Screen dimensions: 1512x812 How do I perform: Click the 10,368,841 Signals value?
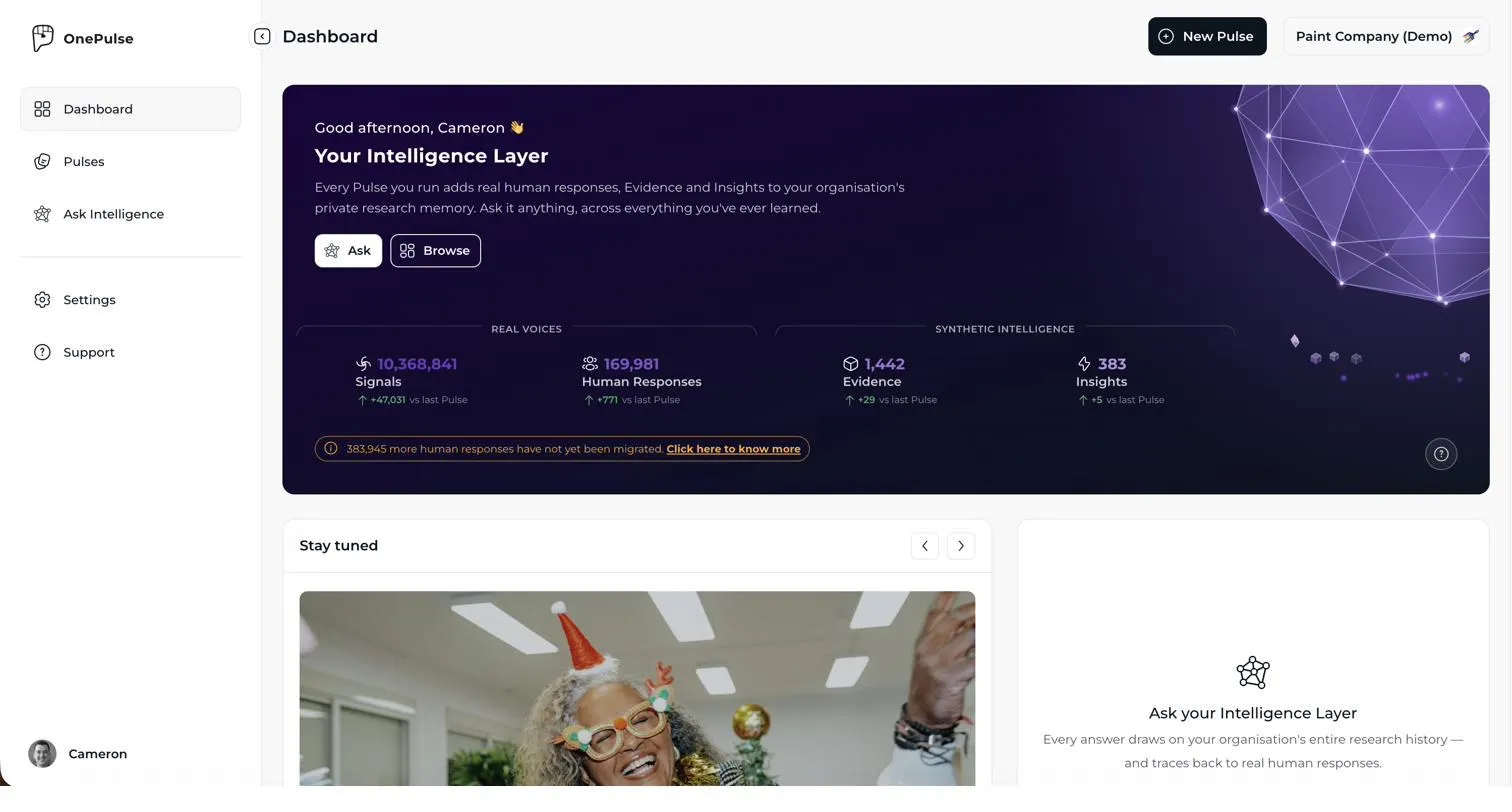tap(417, 364)
